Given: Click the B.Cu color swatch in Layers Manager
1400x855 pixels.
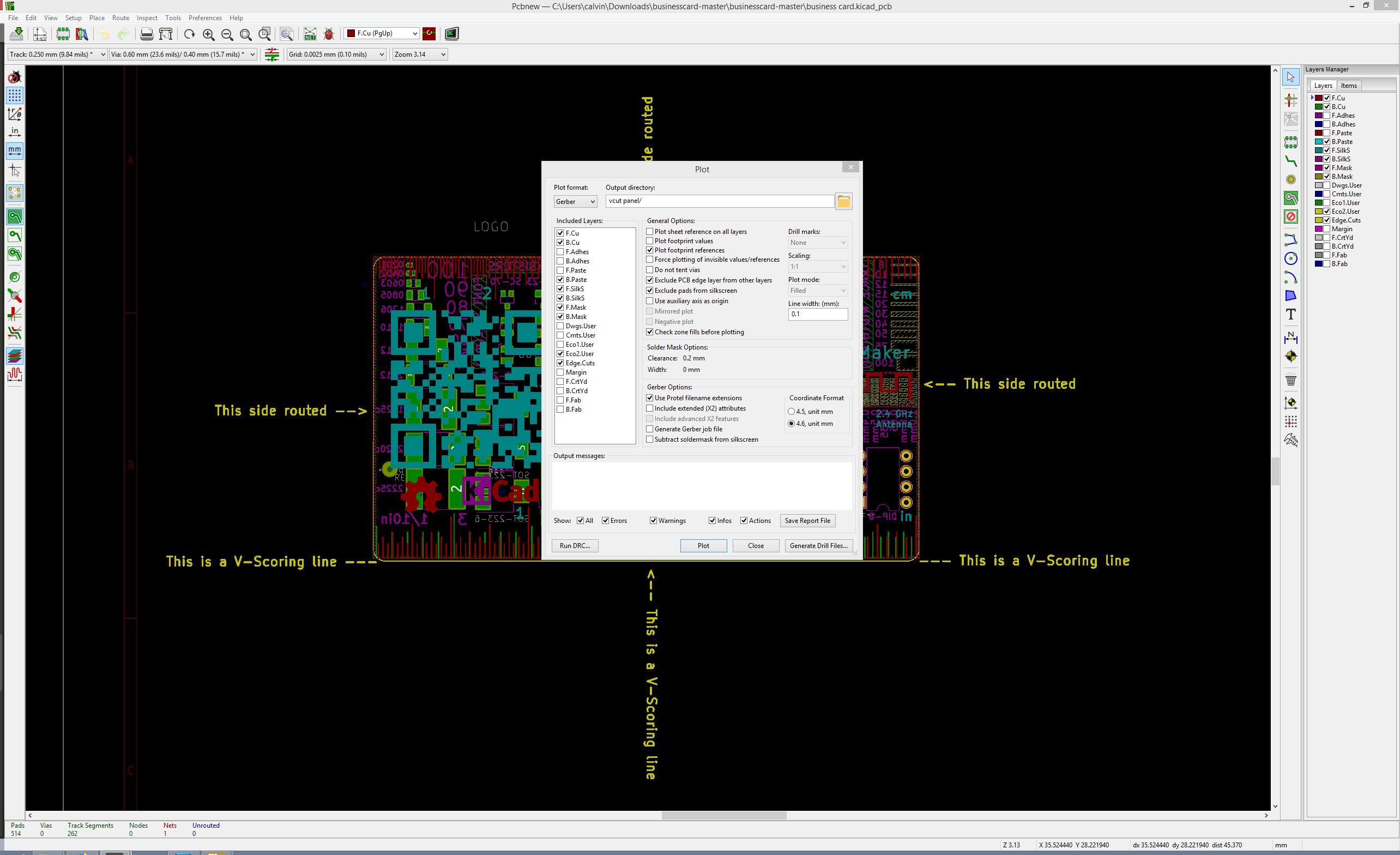Looking at the screenshot, I should point(1318,107).
